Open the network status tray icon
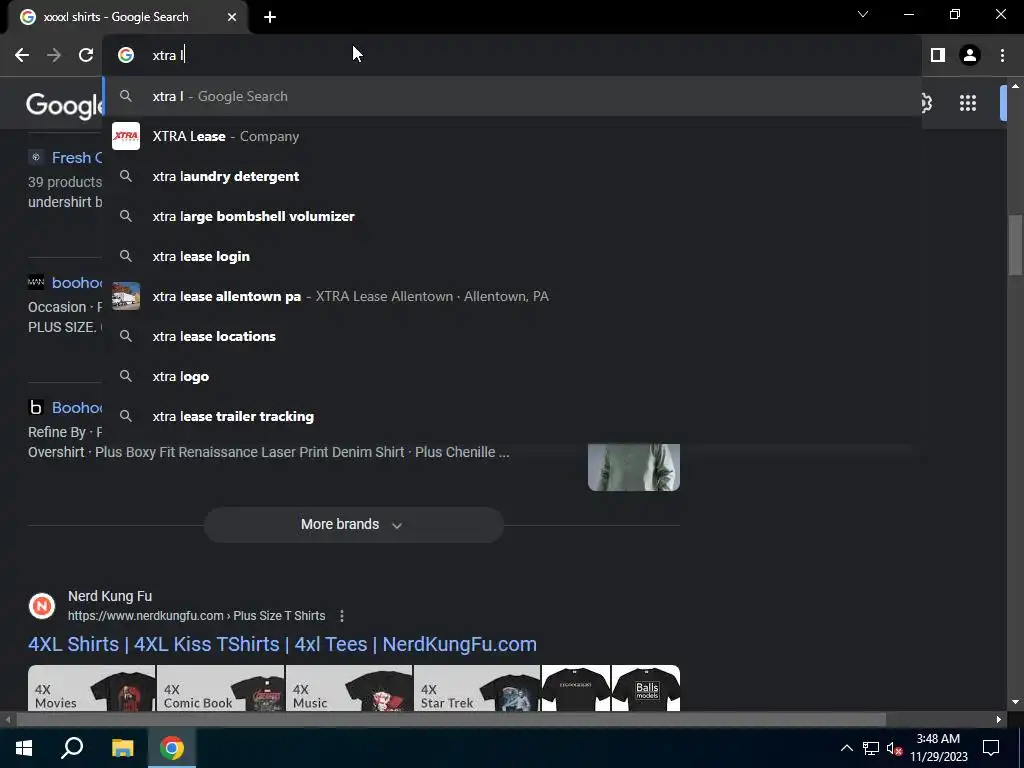This screenshot has width=1024, height=768. pos(871,748)
